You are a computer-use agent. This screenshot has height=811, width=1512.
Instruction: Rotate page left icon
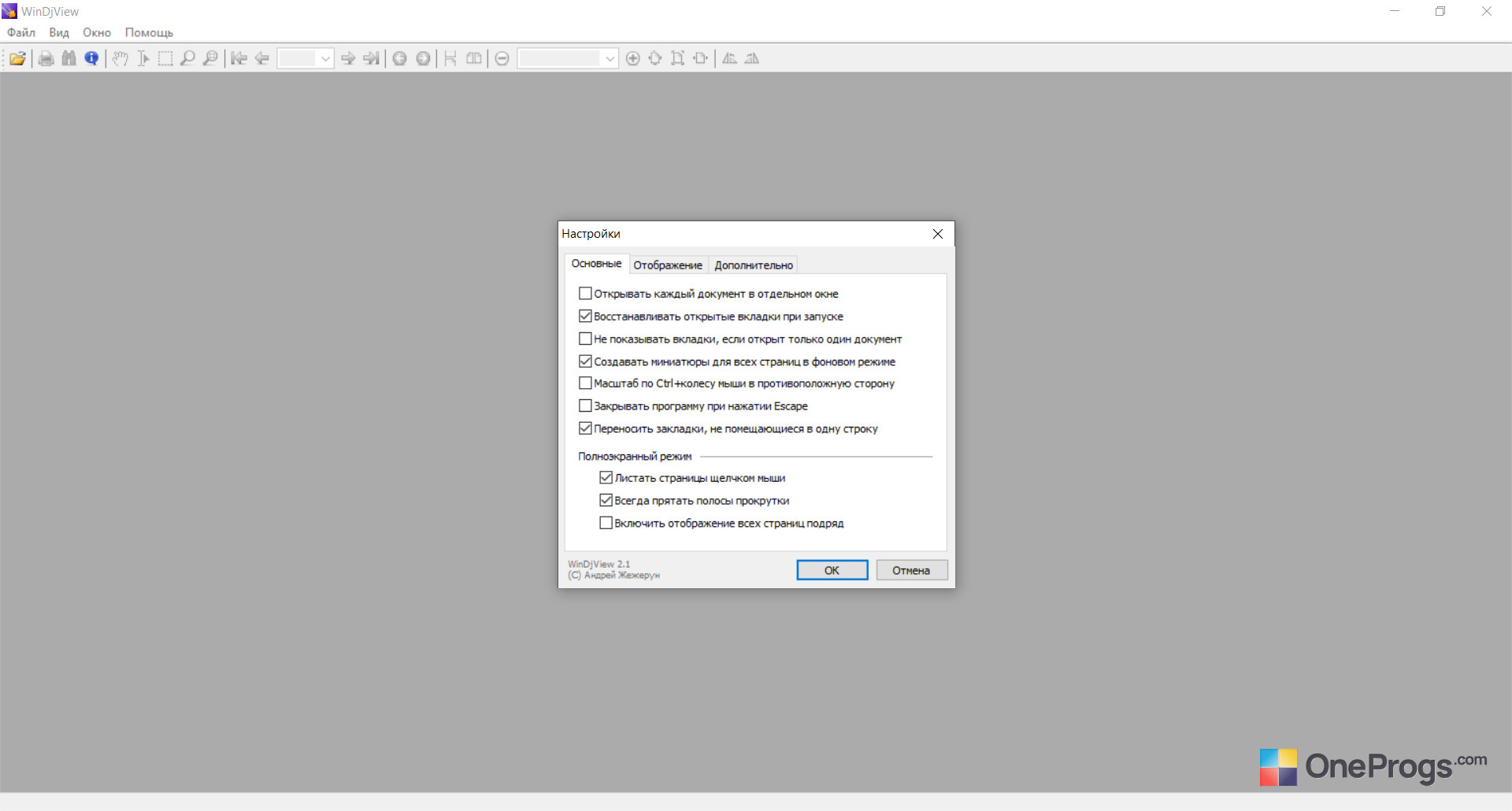[729, 58]
